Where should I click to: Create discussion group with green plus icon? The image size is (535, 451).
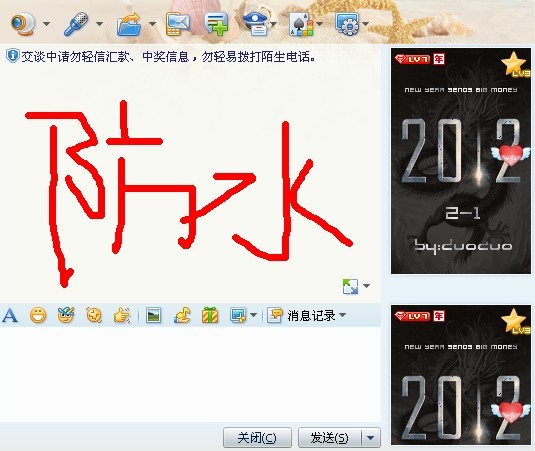click(x=216, y=24)
